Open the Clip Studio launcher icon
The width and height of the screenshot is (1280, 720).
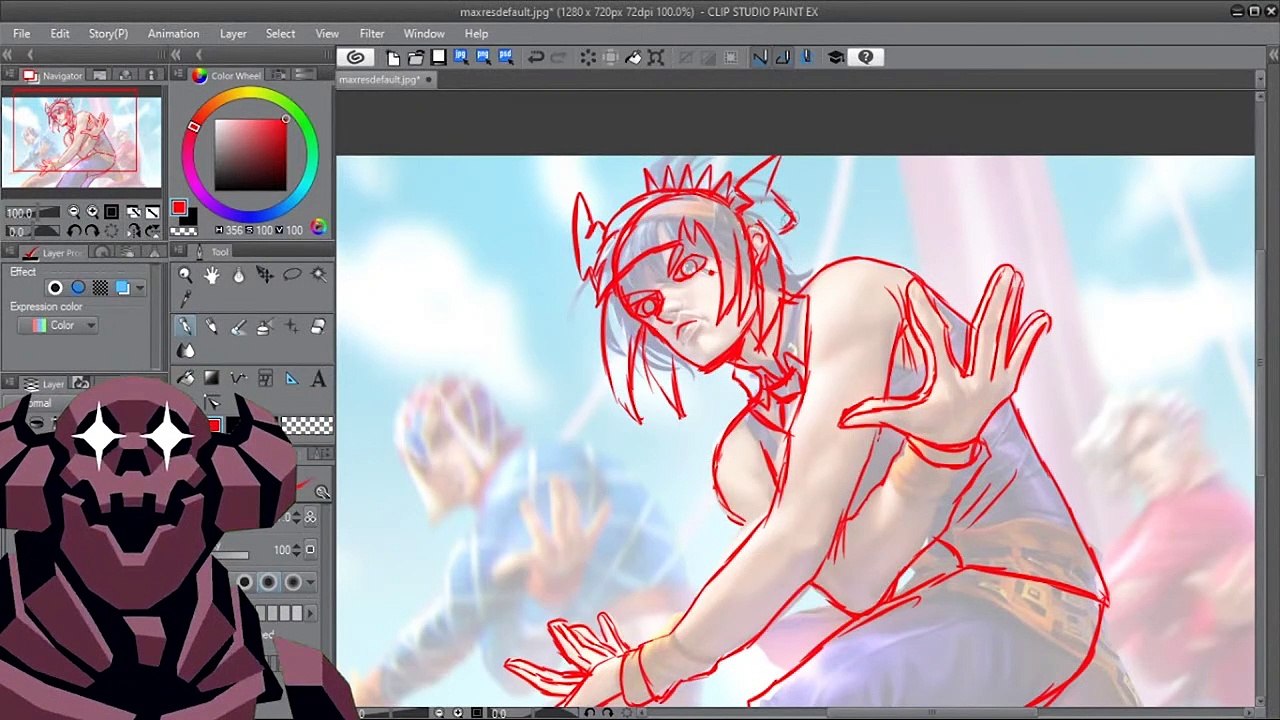pyautogui.click(x=355, y=57)
